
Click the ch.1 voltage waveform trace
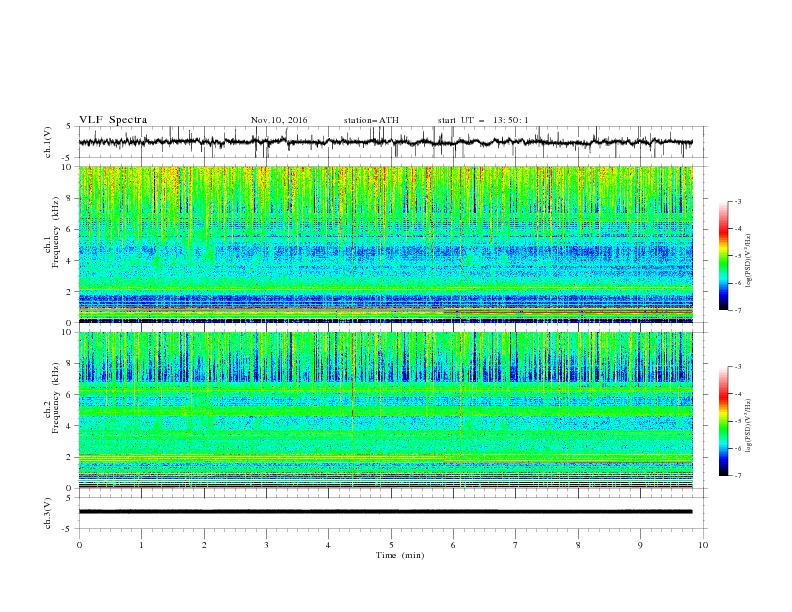coord(385,142)
